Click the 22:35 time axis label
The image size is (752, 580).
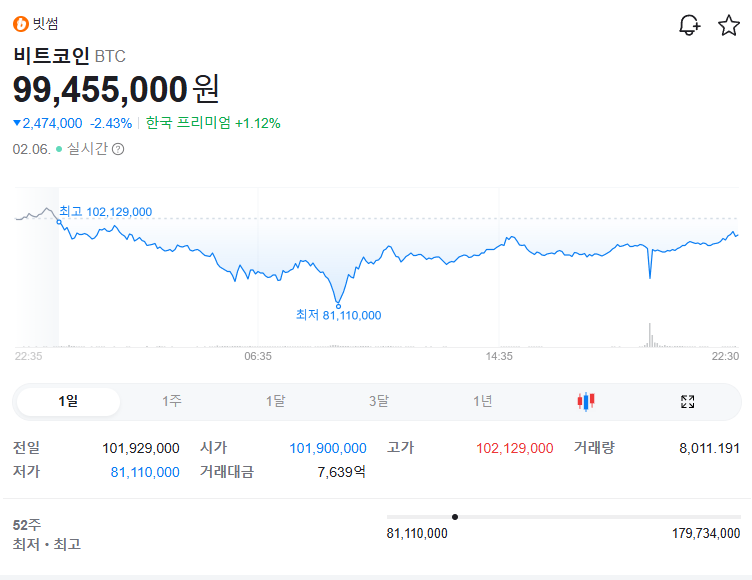(28, 356)
